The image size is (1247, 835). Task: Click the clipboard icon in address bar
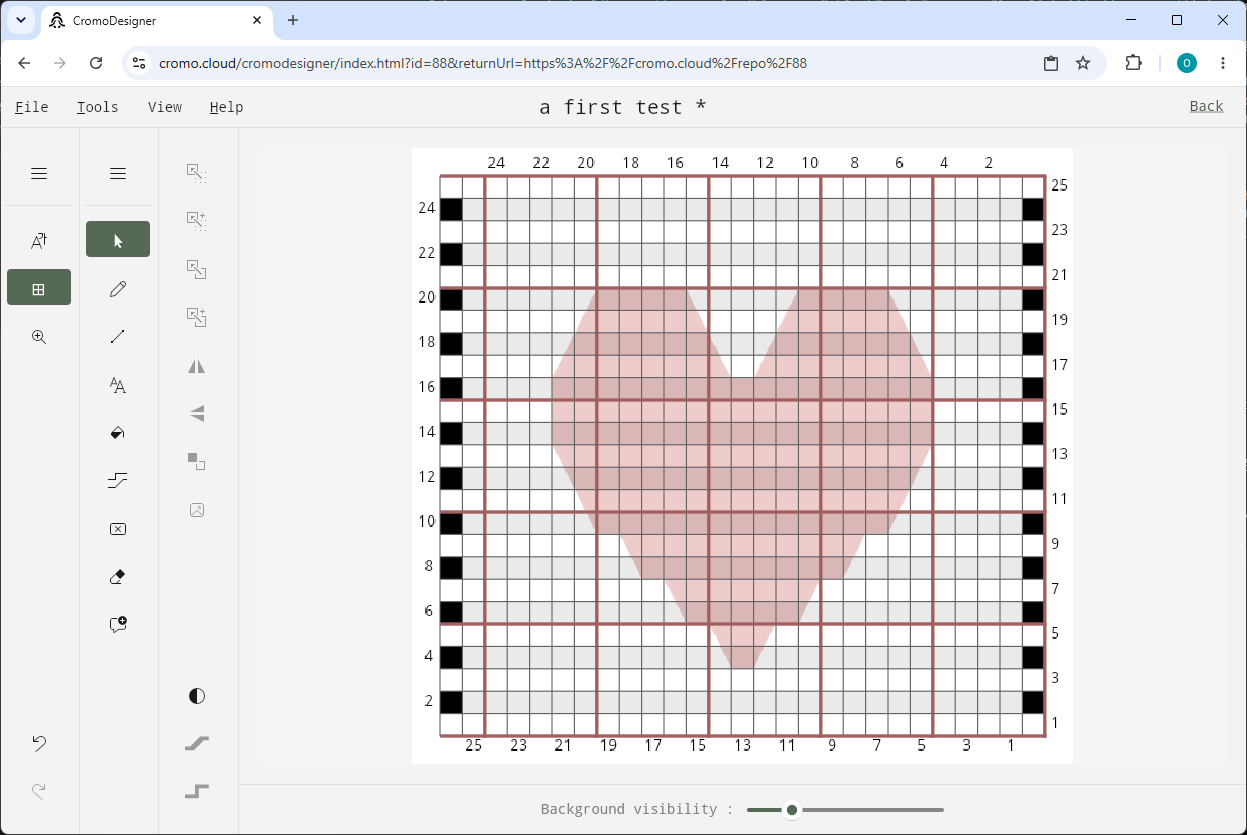pos(1051,63)
